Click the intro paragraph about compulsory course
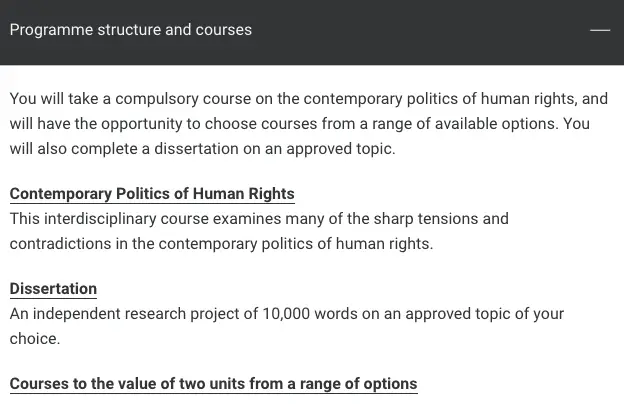The height and width of the screenshot is (418, 624). pyautogui.click(x=309, y=124)
